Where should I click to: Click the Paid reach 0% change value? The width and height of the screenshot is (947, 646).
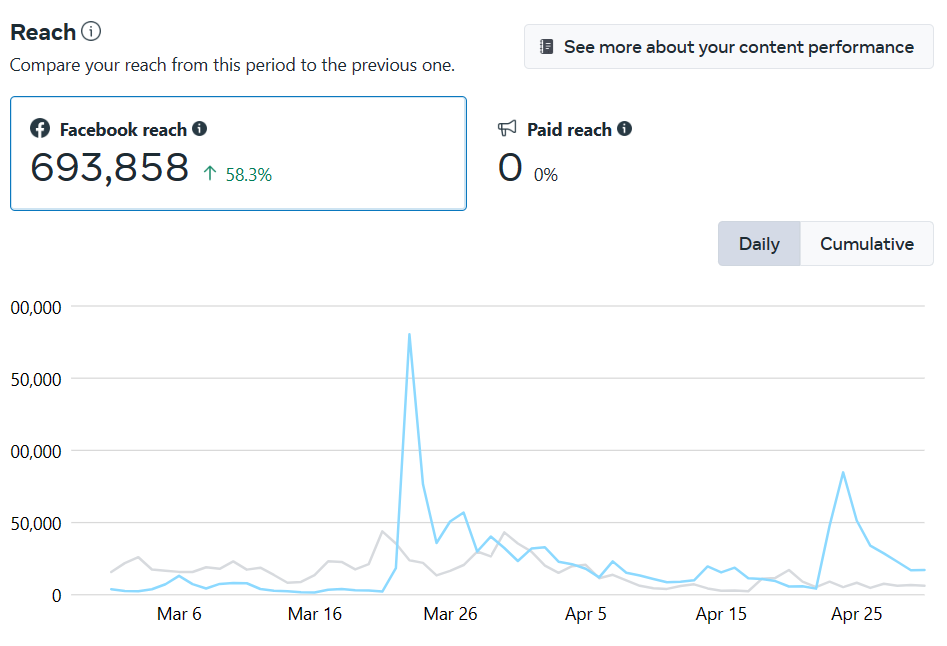point(546,175)
